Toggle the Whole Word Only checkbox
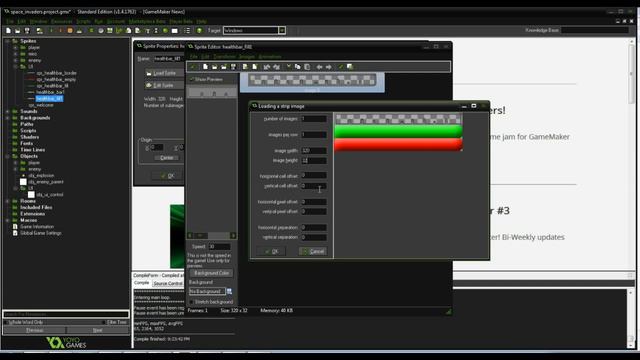The width and height of the screenshot is (640, 360). tap(6, 322)
